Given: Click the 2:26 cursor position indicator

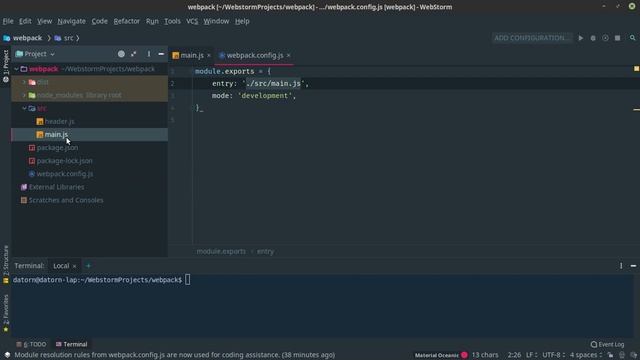Looking at the screenshot, I should pyautogui.click(x=514, y=355).
